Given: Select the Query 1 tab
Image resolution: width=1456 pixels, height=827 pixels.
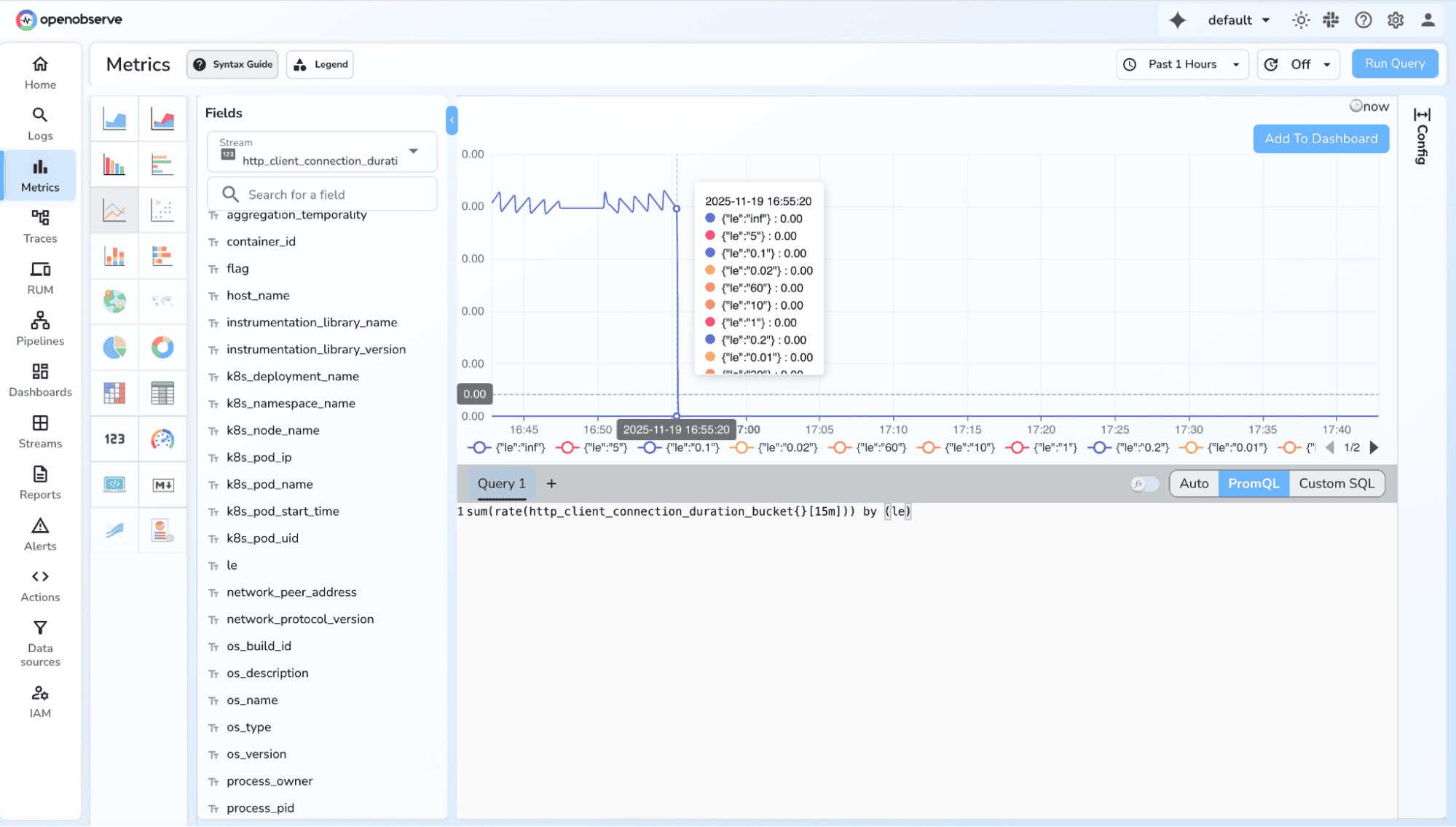Looking at the screenshot, I should tap(501, 484).
